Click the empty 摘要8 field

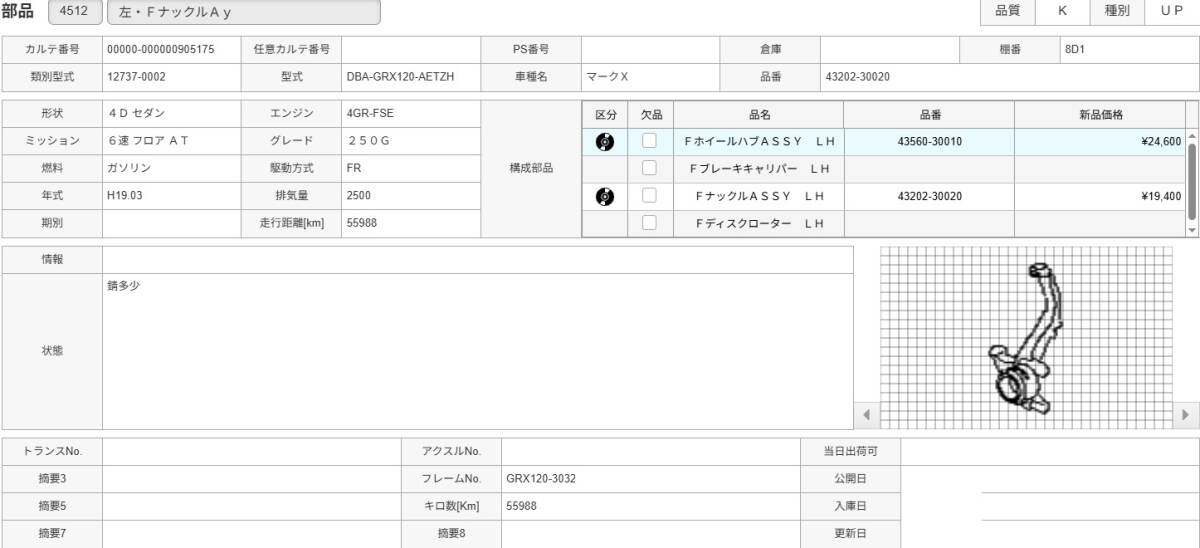[651, 533]
